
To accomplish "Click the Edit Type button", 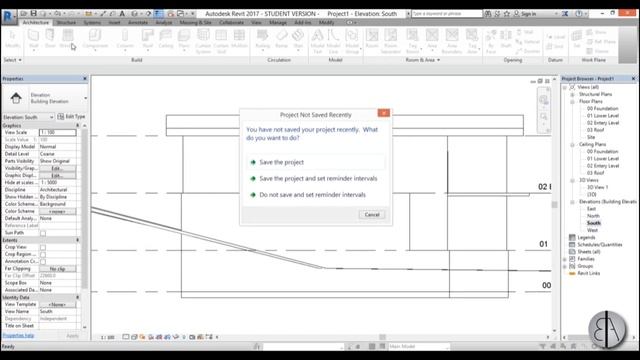I will click(71, 117).
